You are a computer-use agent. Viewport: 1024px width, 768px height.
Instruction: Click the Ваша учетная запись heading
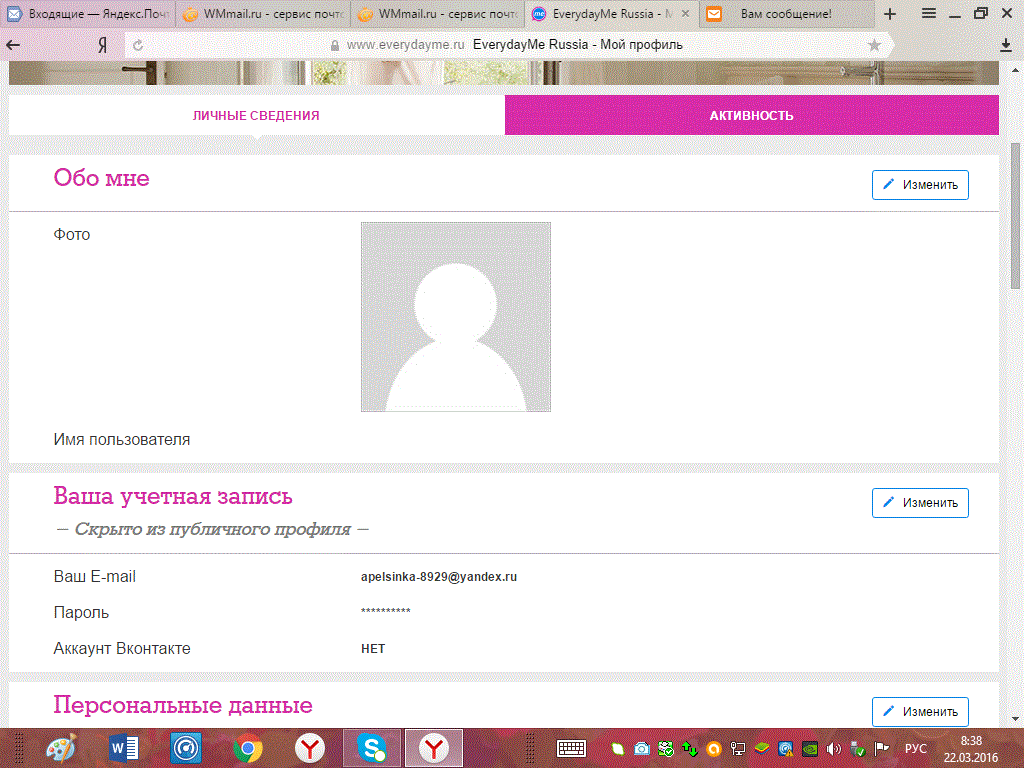click(173, 496)
